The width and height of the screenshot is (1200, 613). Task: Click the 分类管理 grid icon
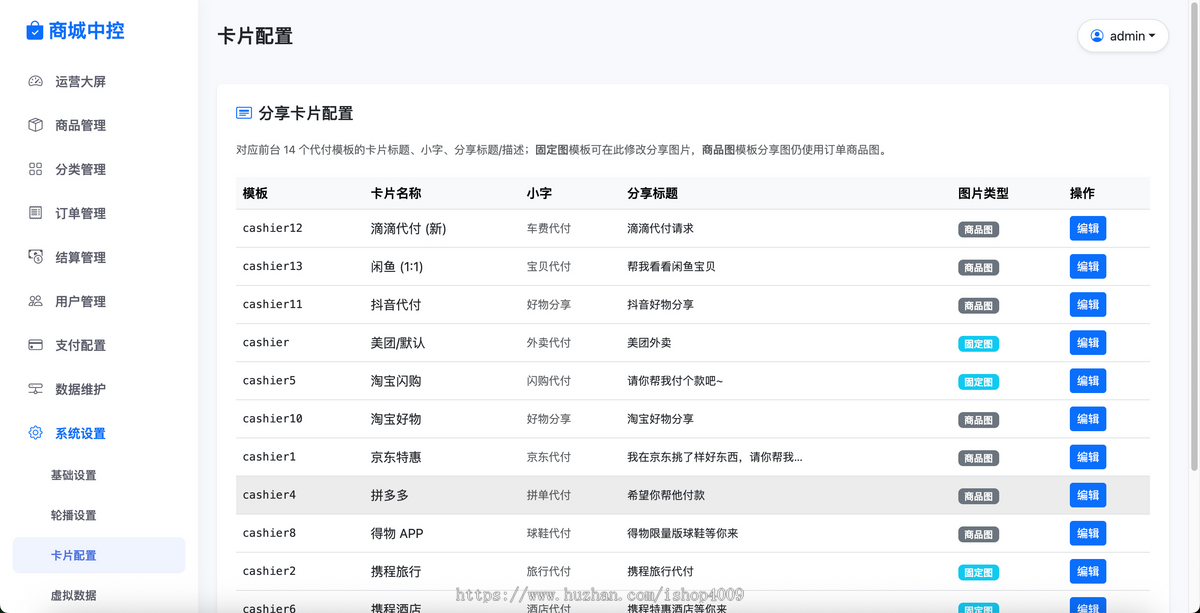tap(36, 170)
